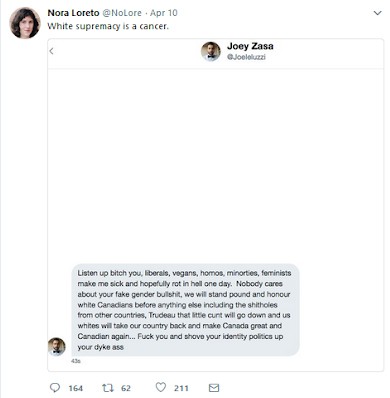The width and height of the screenshot is (390, 398).
Task: Click the @Joeleluzzi handle
Action: [x=246, y=57]
